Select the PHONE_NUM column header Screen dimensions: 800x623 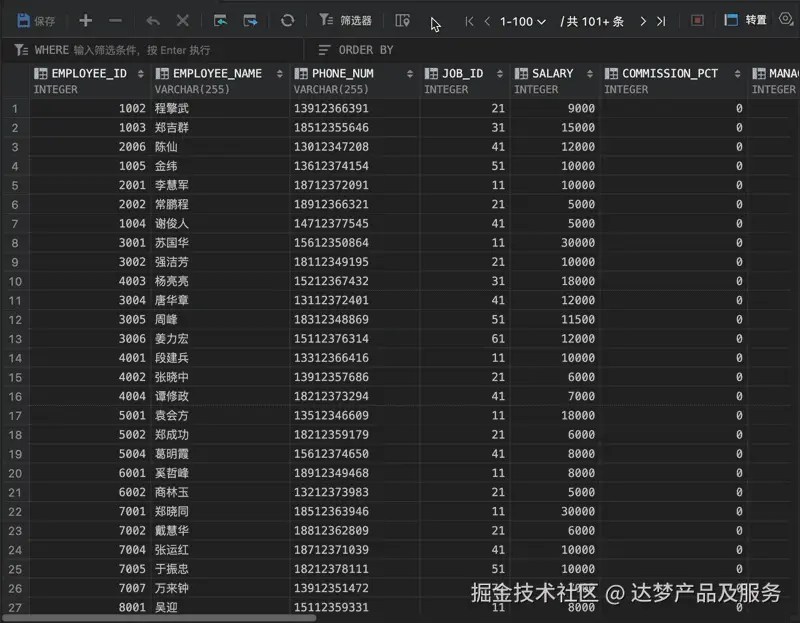[x=355, y=81]
